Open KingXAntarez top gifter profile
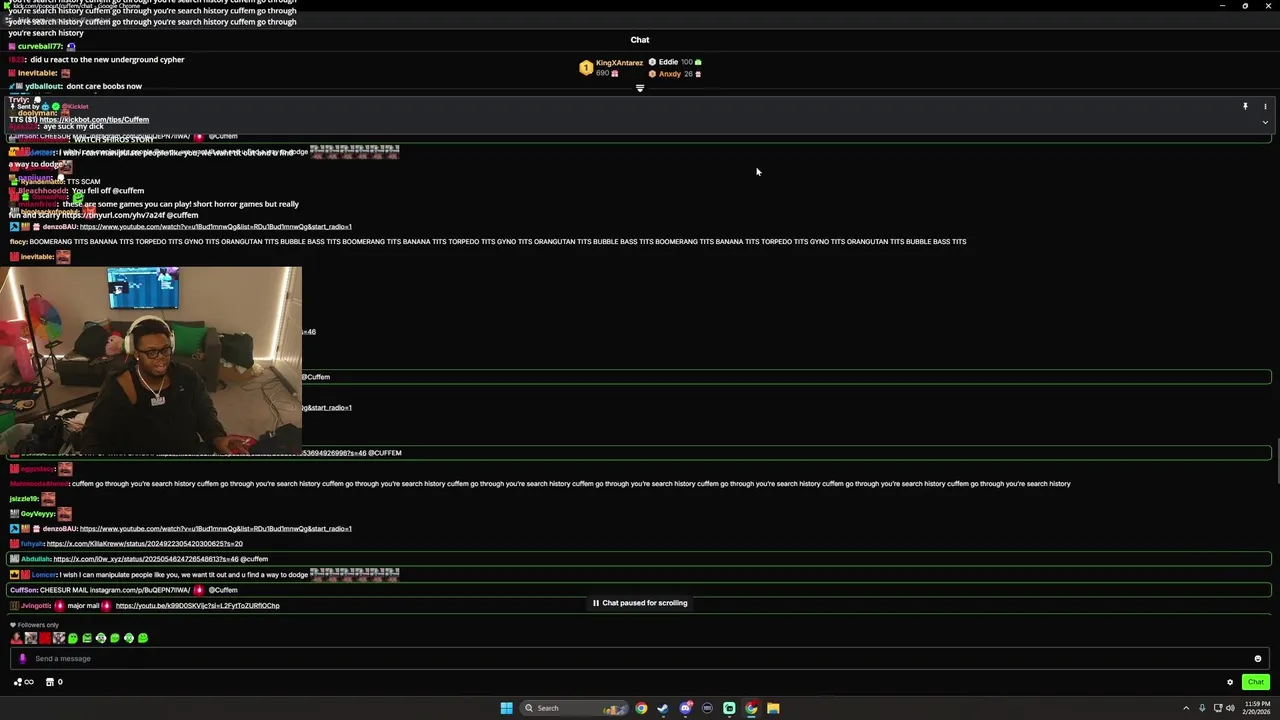 click(619, 63)
